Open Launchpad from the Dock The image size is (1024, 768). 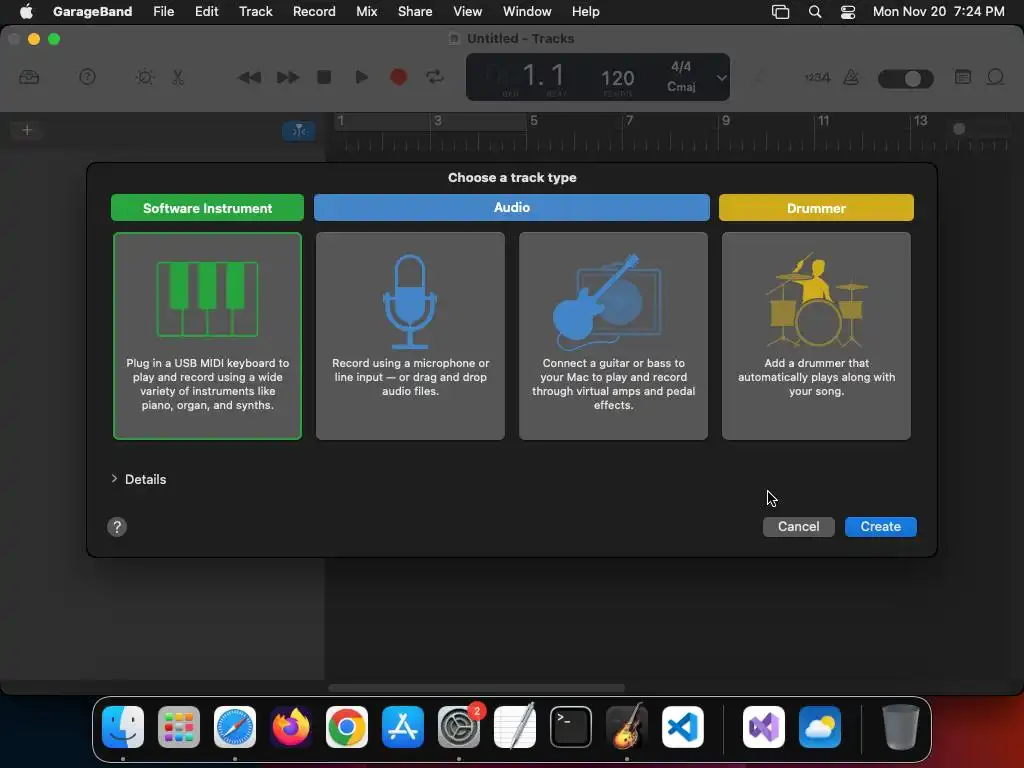click(x=179, y=727)
